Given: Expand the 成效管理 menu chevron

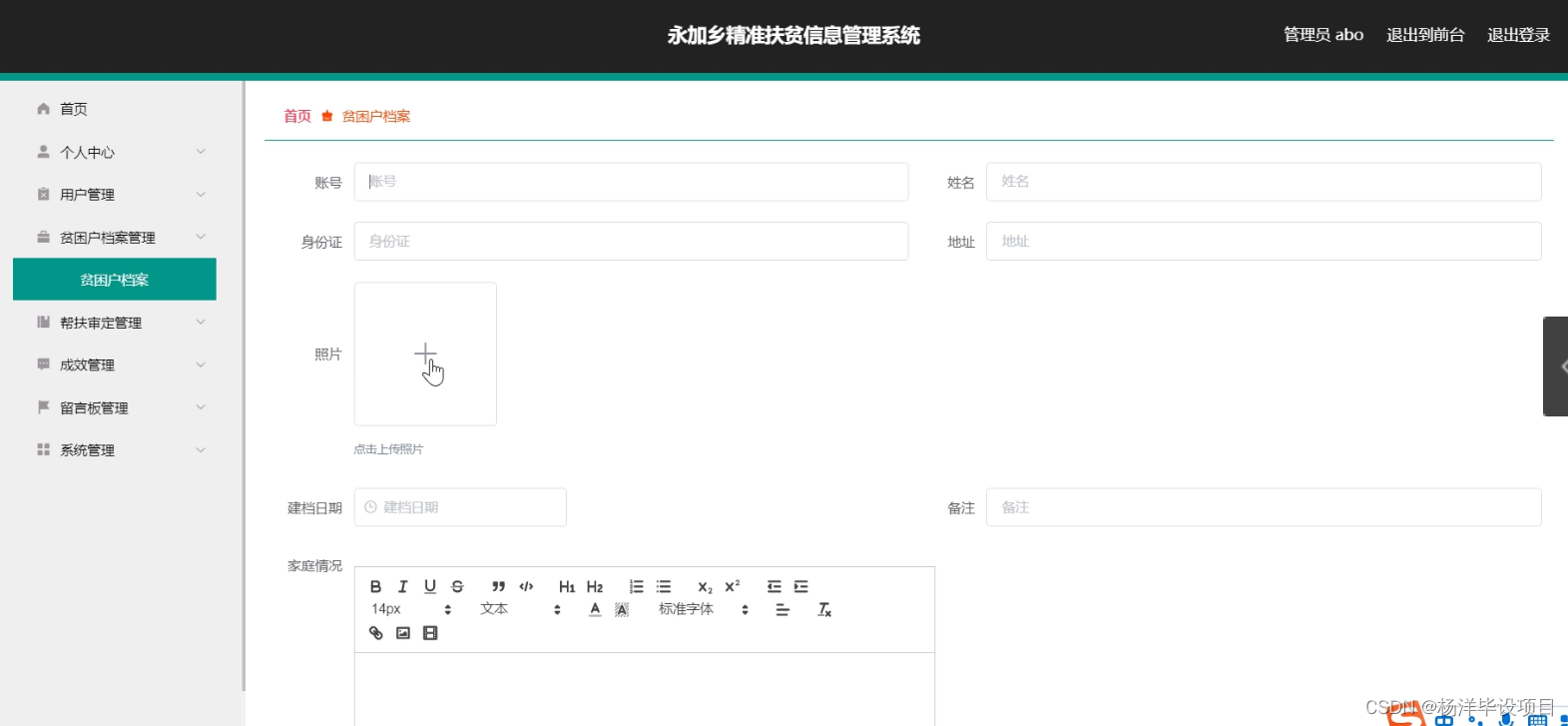Looking at the screenshot, I should 201,364.
